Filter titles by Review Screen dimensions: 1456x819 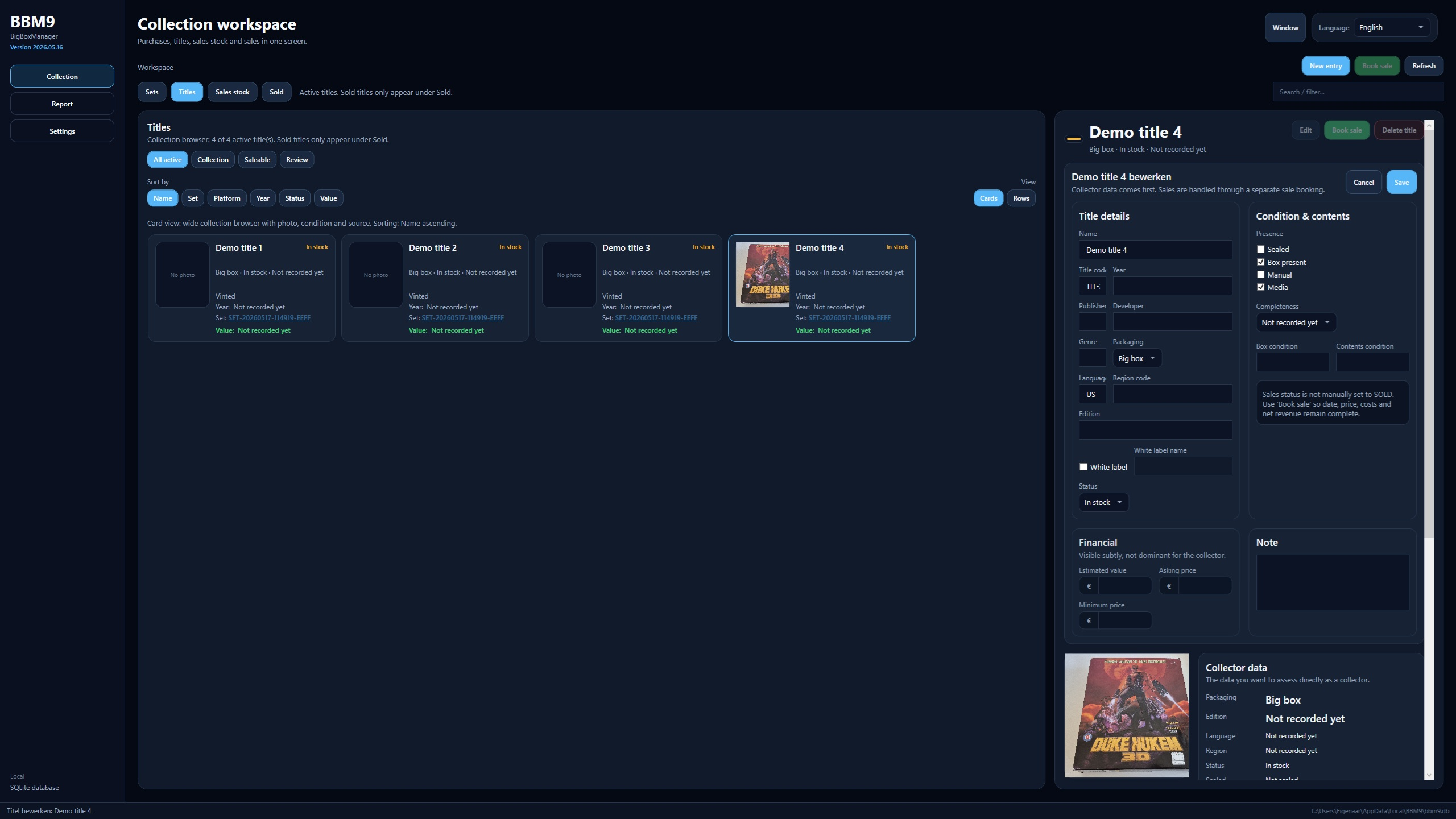297,160
